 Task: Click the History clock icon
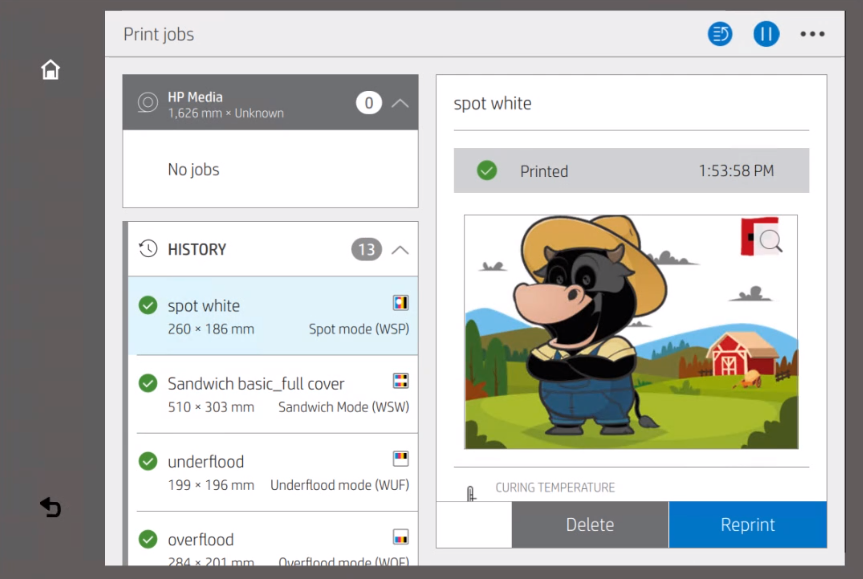coord(148,249)
